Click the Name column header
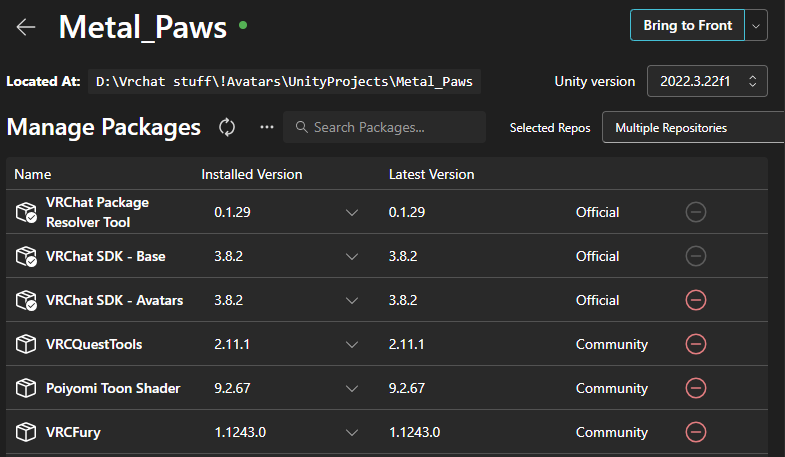This screenshot has width=785, height=457. pyautogui.click(x=32, y=174)
